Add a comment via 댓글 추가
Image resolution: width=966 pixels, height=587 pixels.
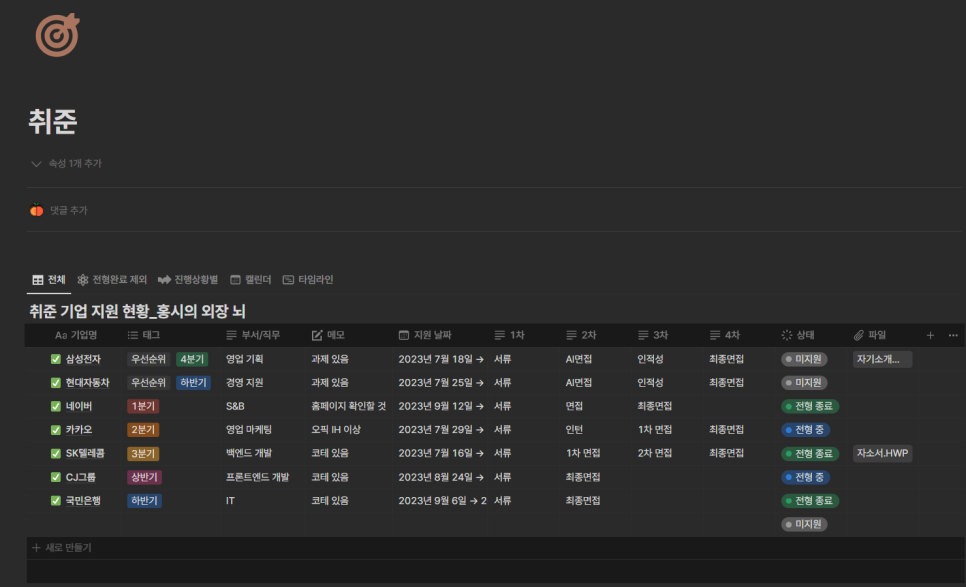[x=68, y=211]
